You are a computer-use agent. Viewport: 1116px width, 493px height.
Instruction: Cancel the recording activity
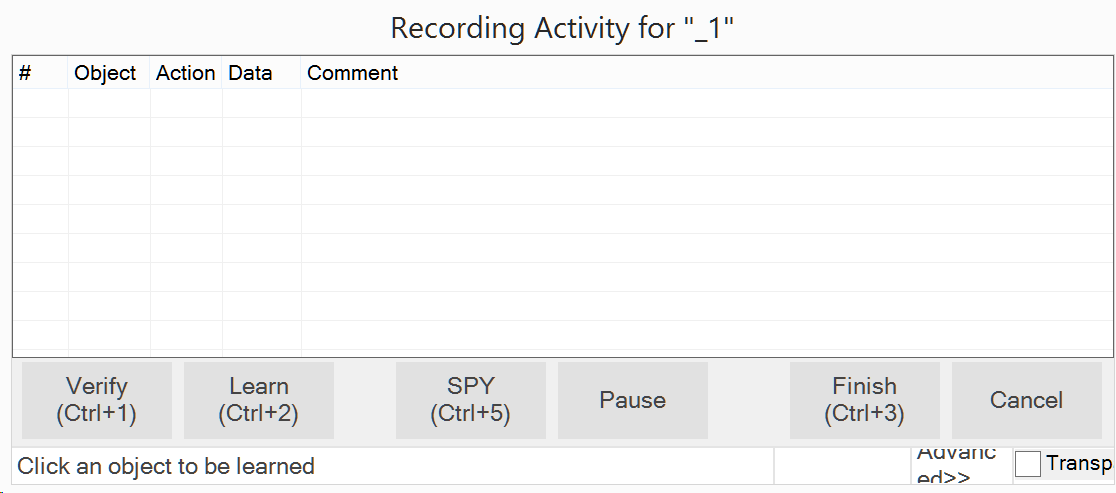tap(1026, 400)
